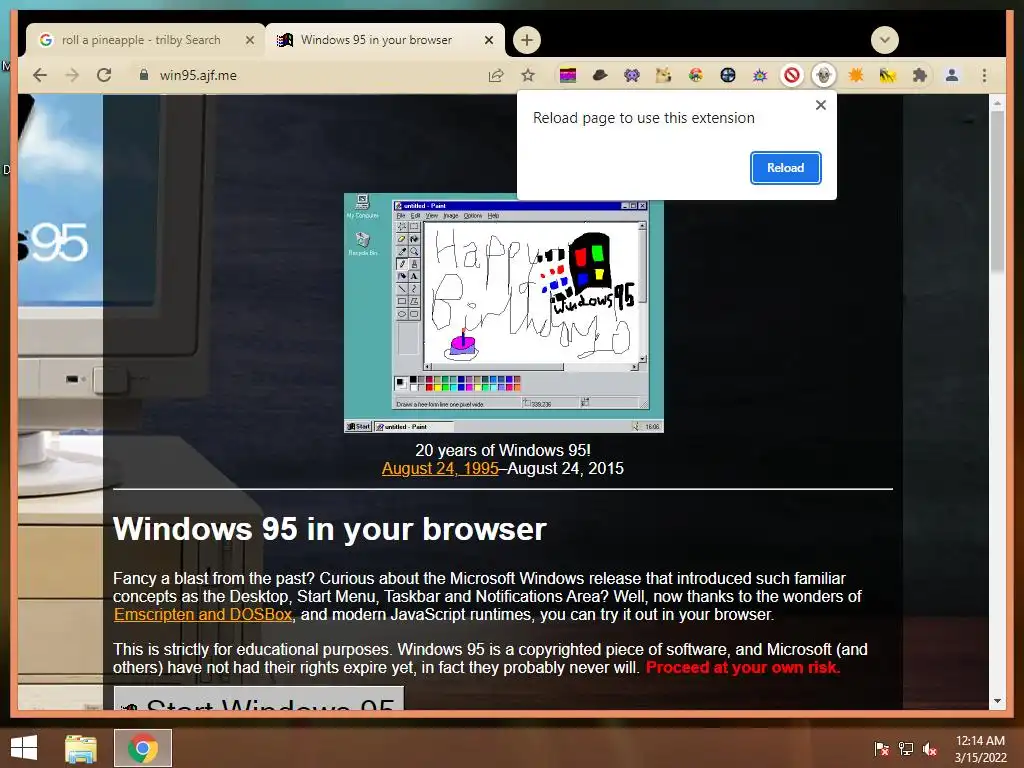The image size is (1024, 768).
Task: Open the doge dog extension
Action: coord(664,75)
